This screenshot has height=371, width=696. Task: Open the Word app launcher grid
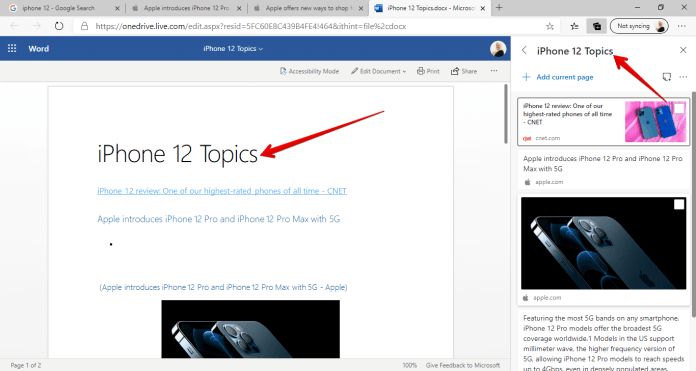click(12, 48)
